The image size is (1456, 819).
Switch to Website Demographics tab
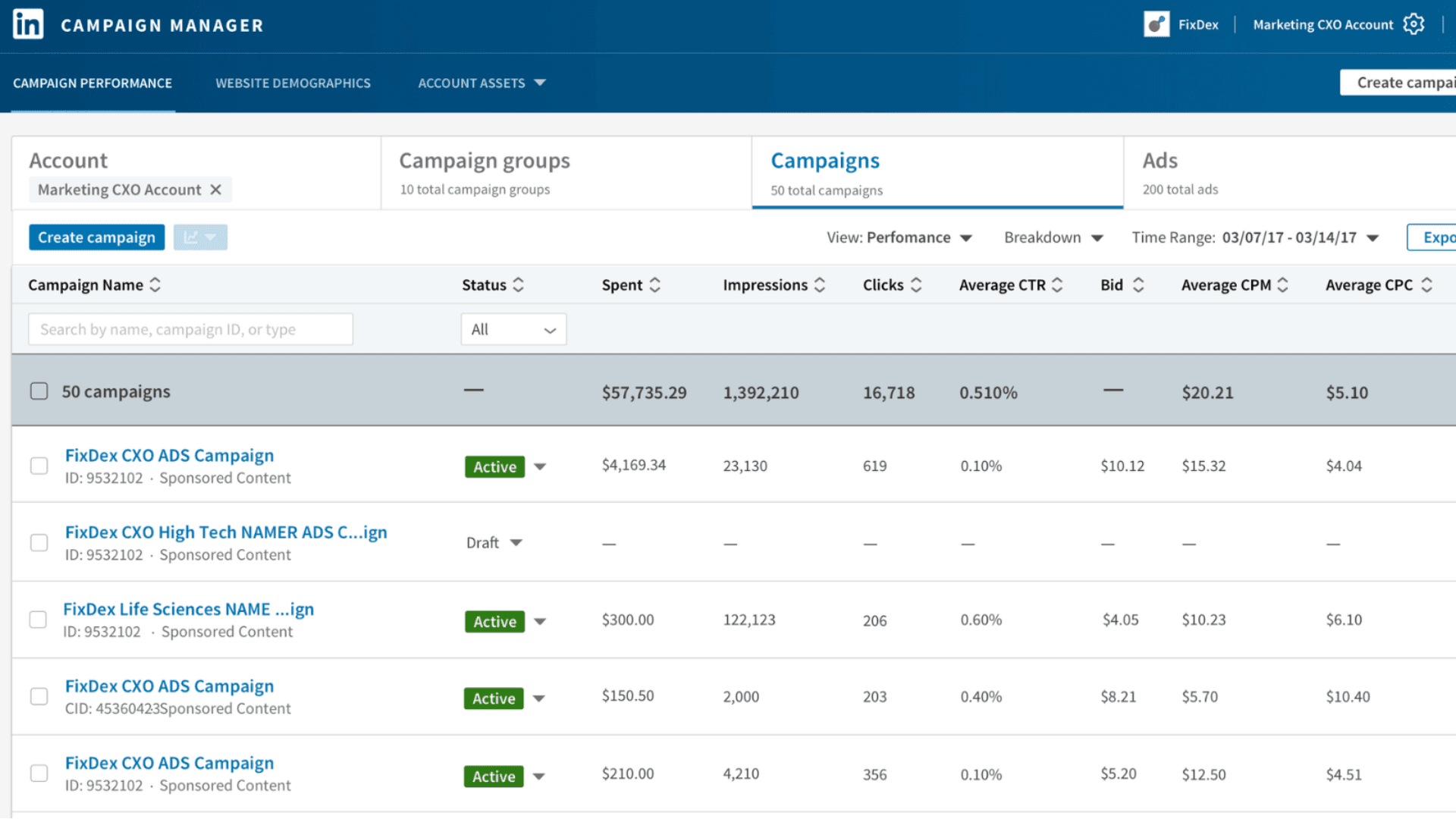click(293, 83)
